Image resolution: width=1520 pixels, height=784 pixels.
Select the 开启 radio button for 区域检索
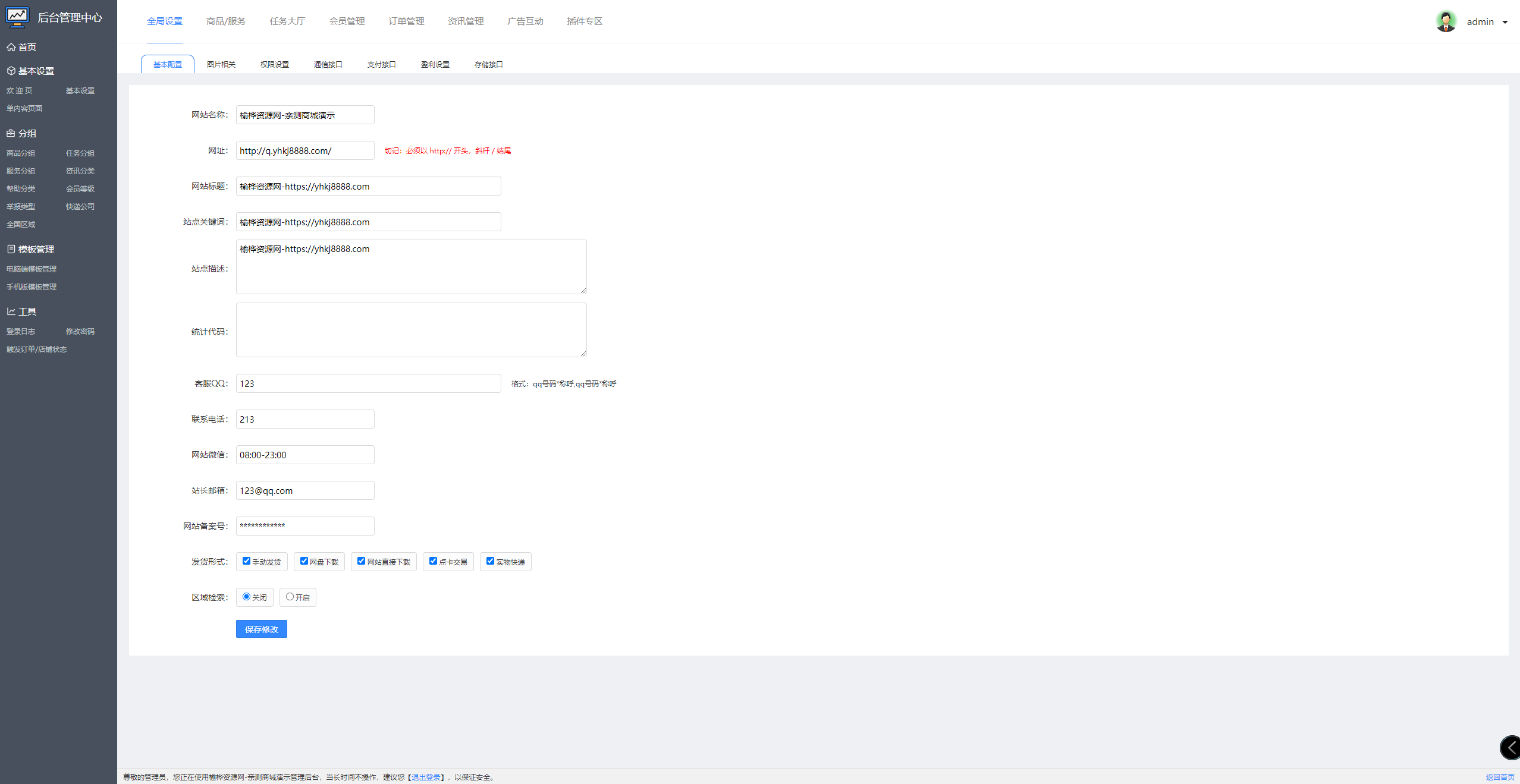(290, 597)
